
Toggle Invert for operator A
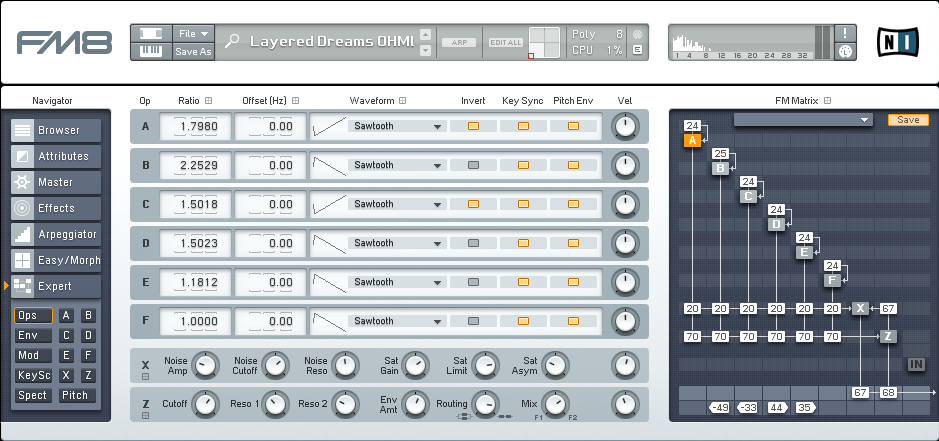click(x=473, y=126)
